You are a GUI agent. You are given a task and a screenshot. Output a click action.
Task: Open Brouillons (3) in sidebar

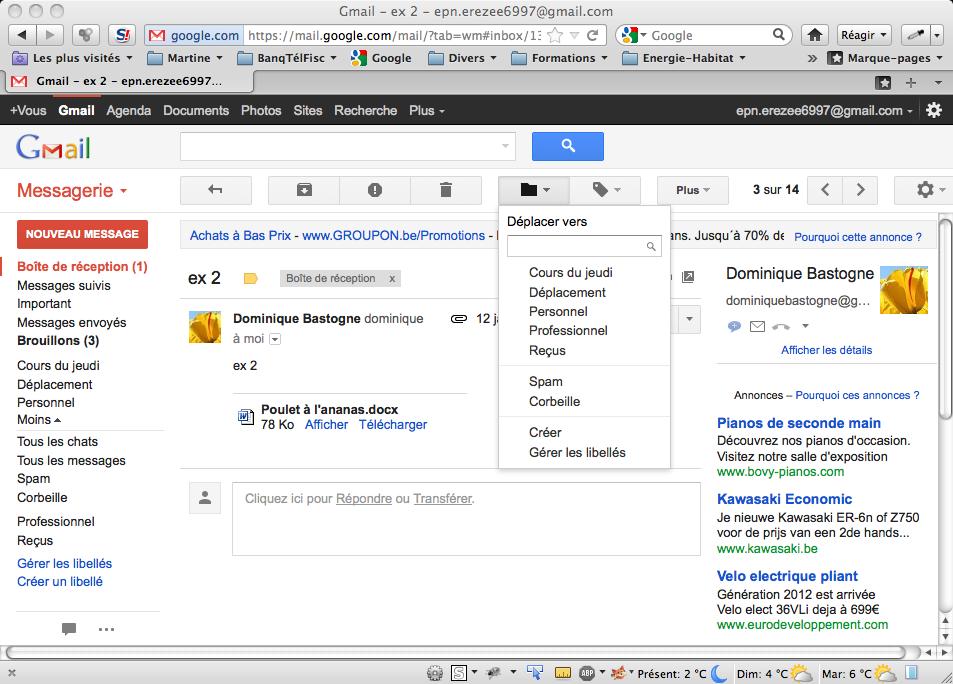click(x=58, y=340)
